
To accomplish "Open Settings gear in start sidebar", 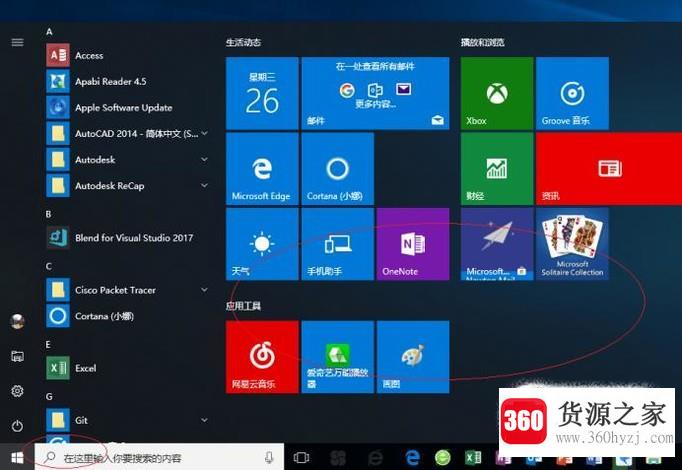I will 17,391.
